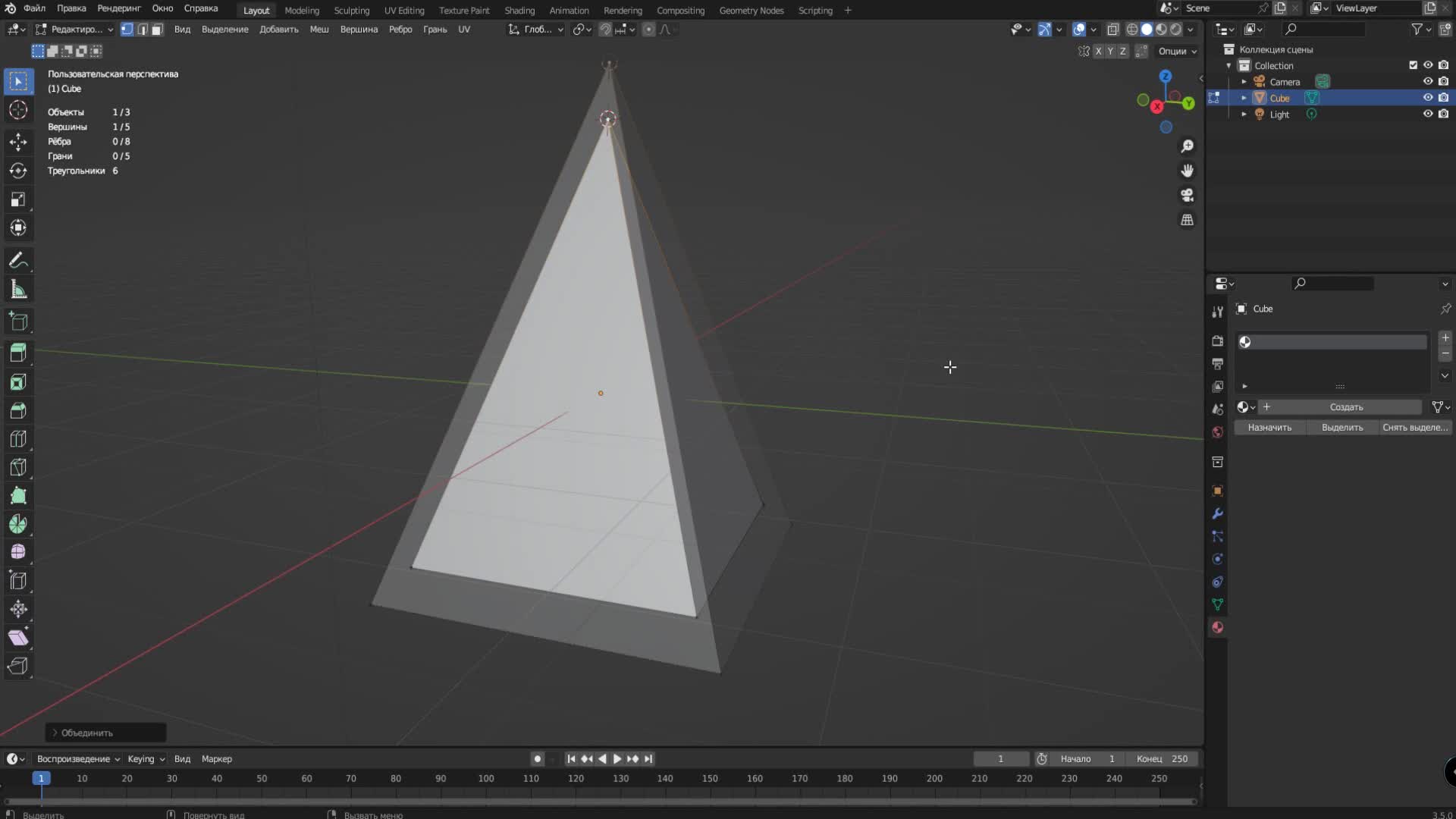Select the Transform tool
The image size is (1456, 819).
18,228
